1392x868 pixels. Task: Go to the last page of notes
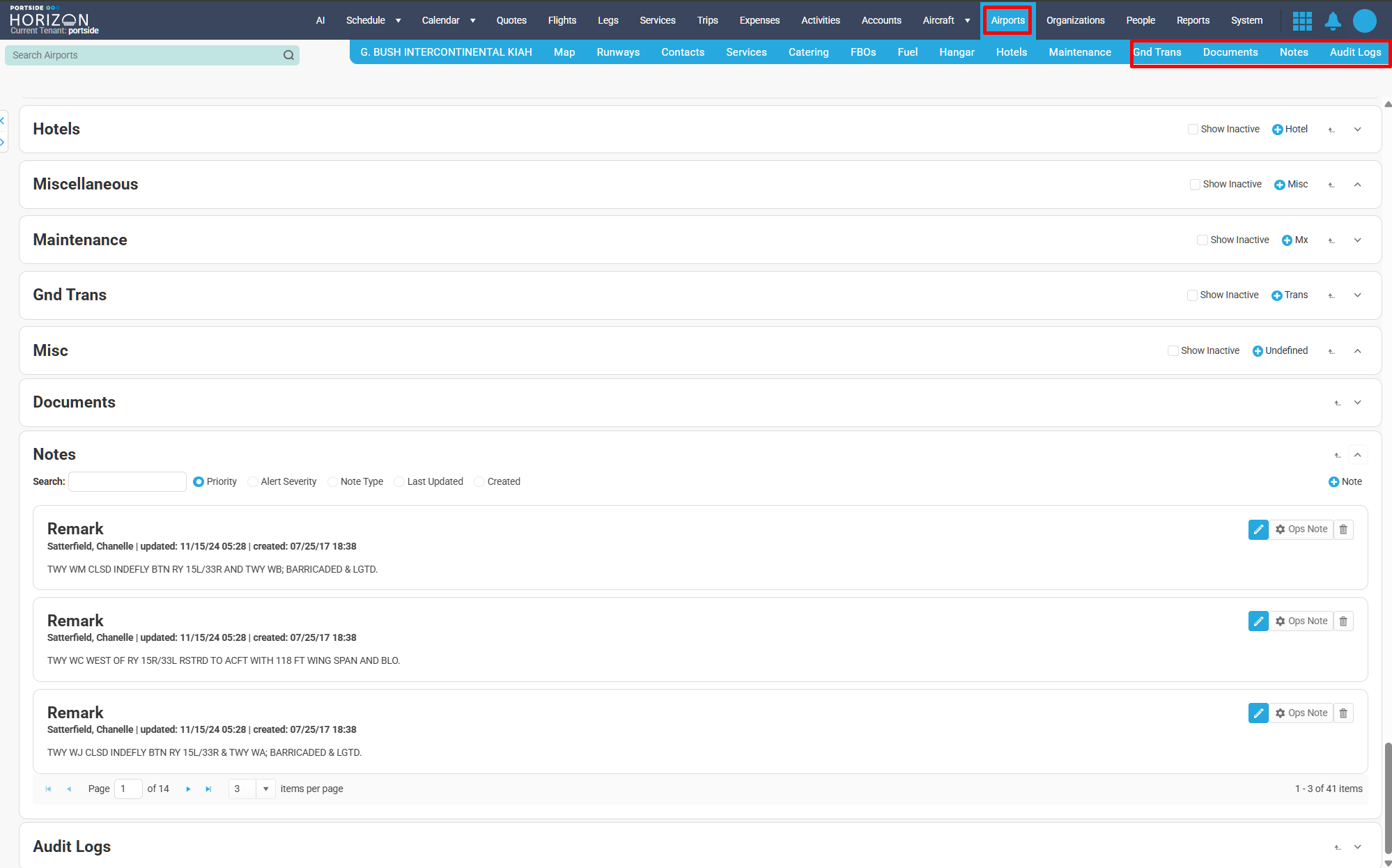click(208, 789)
